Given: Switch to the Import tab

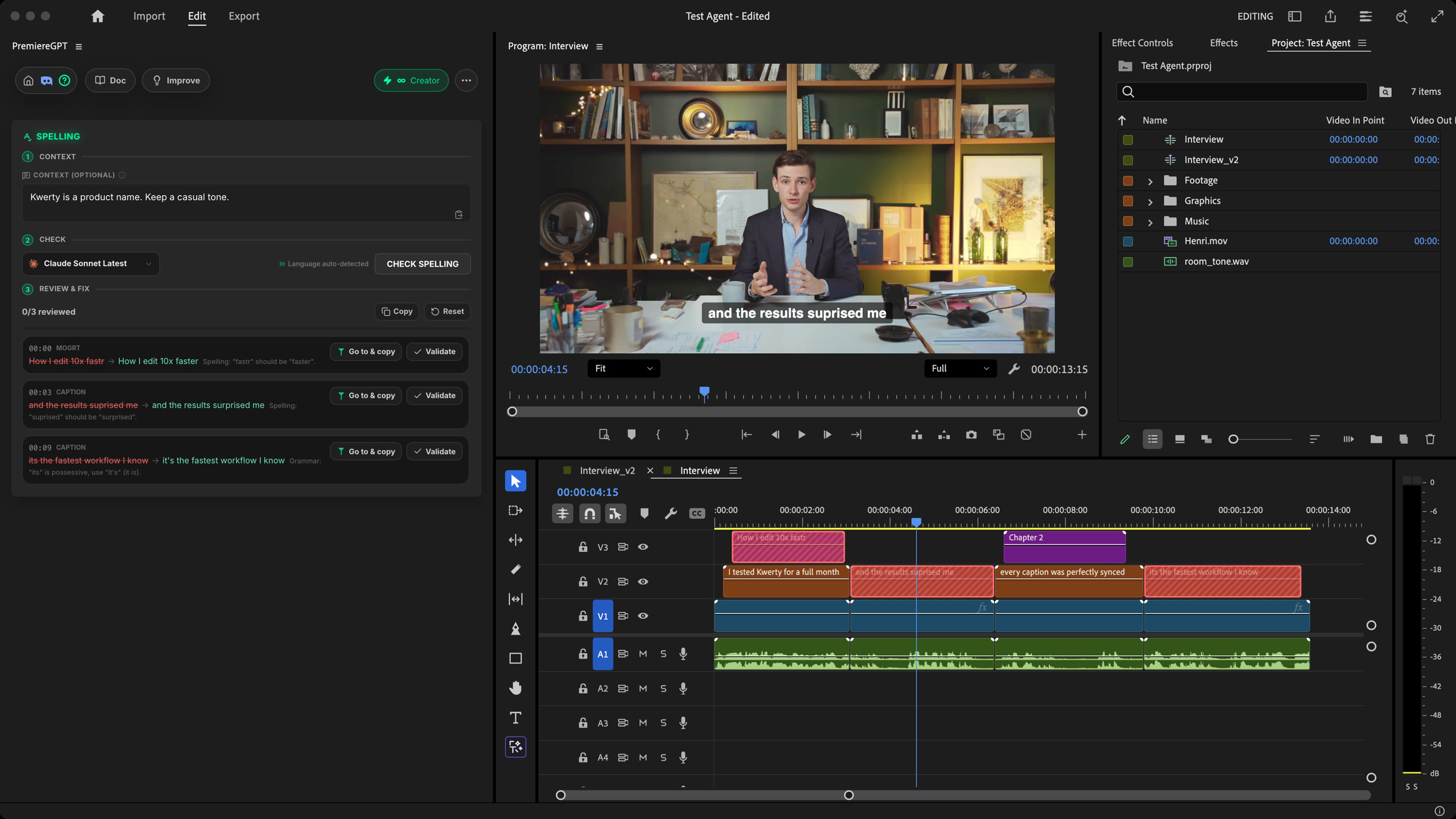Looking at the screenshot, I should coord(149,16).
